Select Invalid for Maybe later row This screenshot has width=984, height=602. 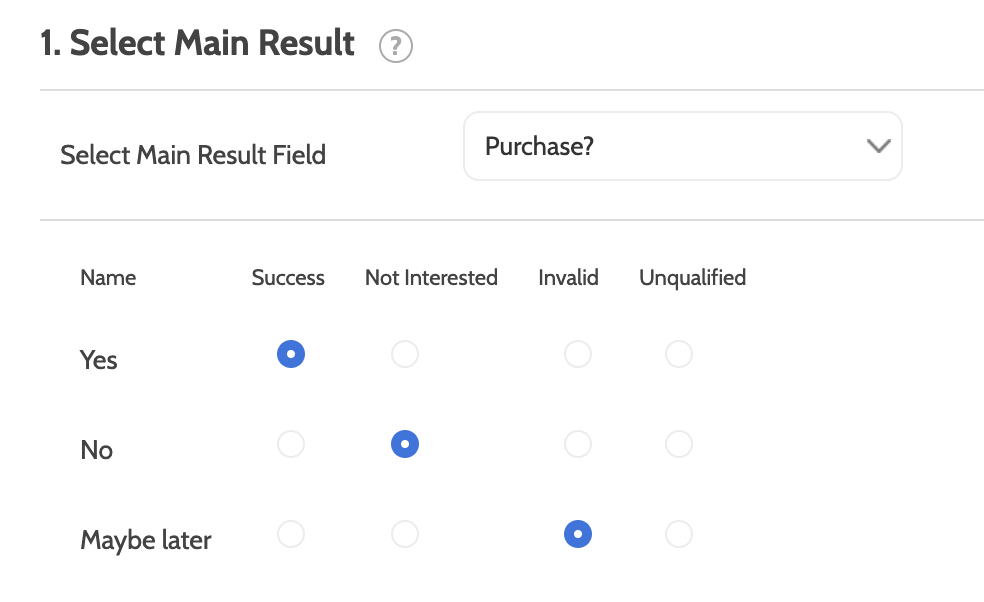578,535
